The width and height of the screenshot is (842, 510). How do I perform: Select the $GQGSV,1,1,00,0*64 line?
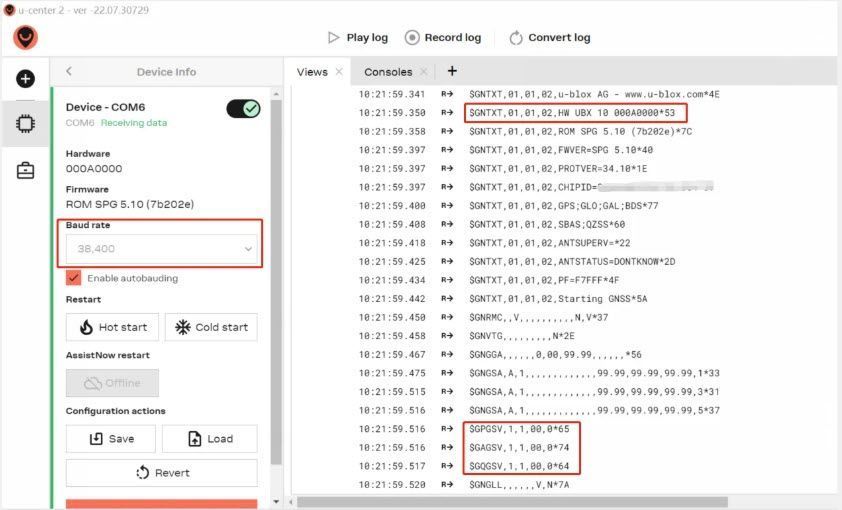(519, 466)
